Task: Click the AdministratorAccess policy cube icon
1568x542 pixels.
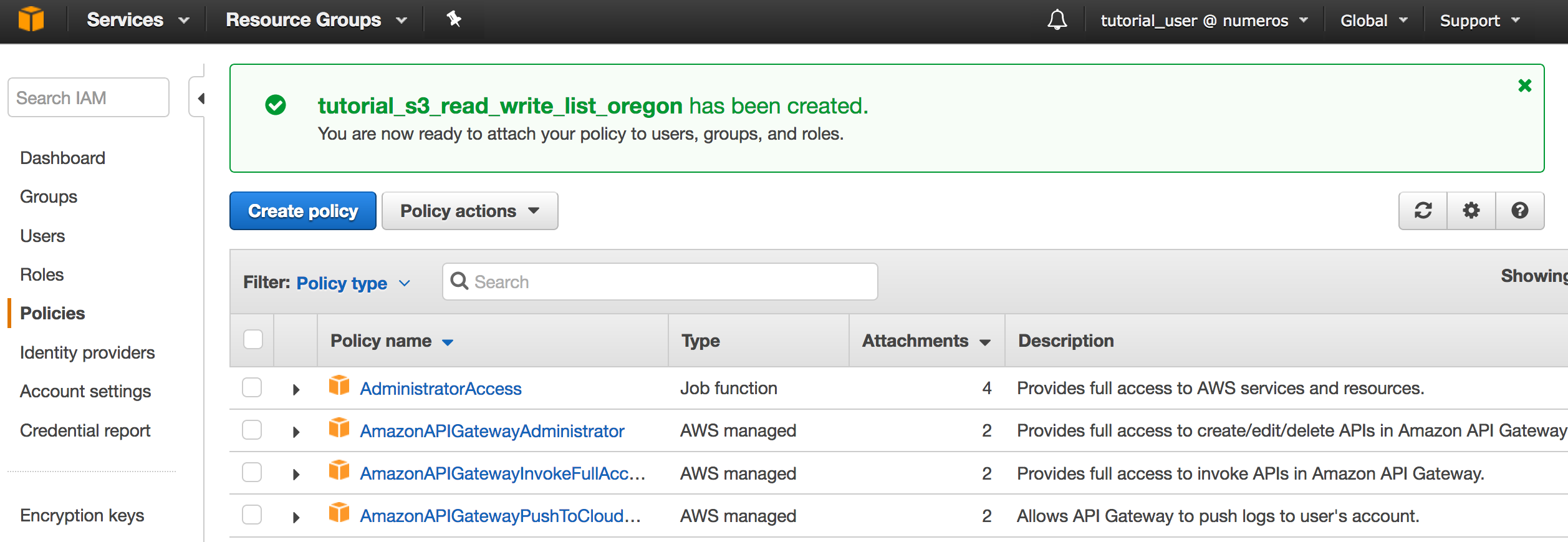Action: click(x=339, y=386)
